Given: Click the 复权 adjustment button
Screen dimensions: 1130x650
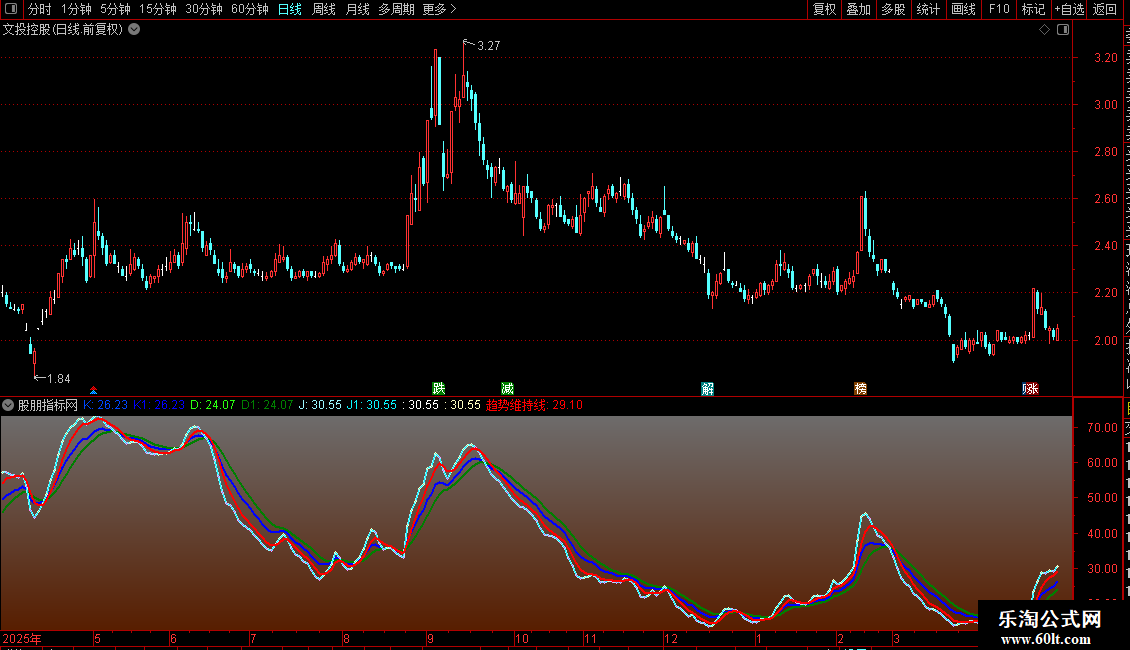Looking at the screenshot, I should point(824,9).
